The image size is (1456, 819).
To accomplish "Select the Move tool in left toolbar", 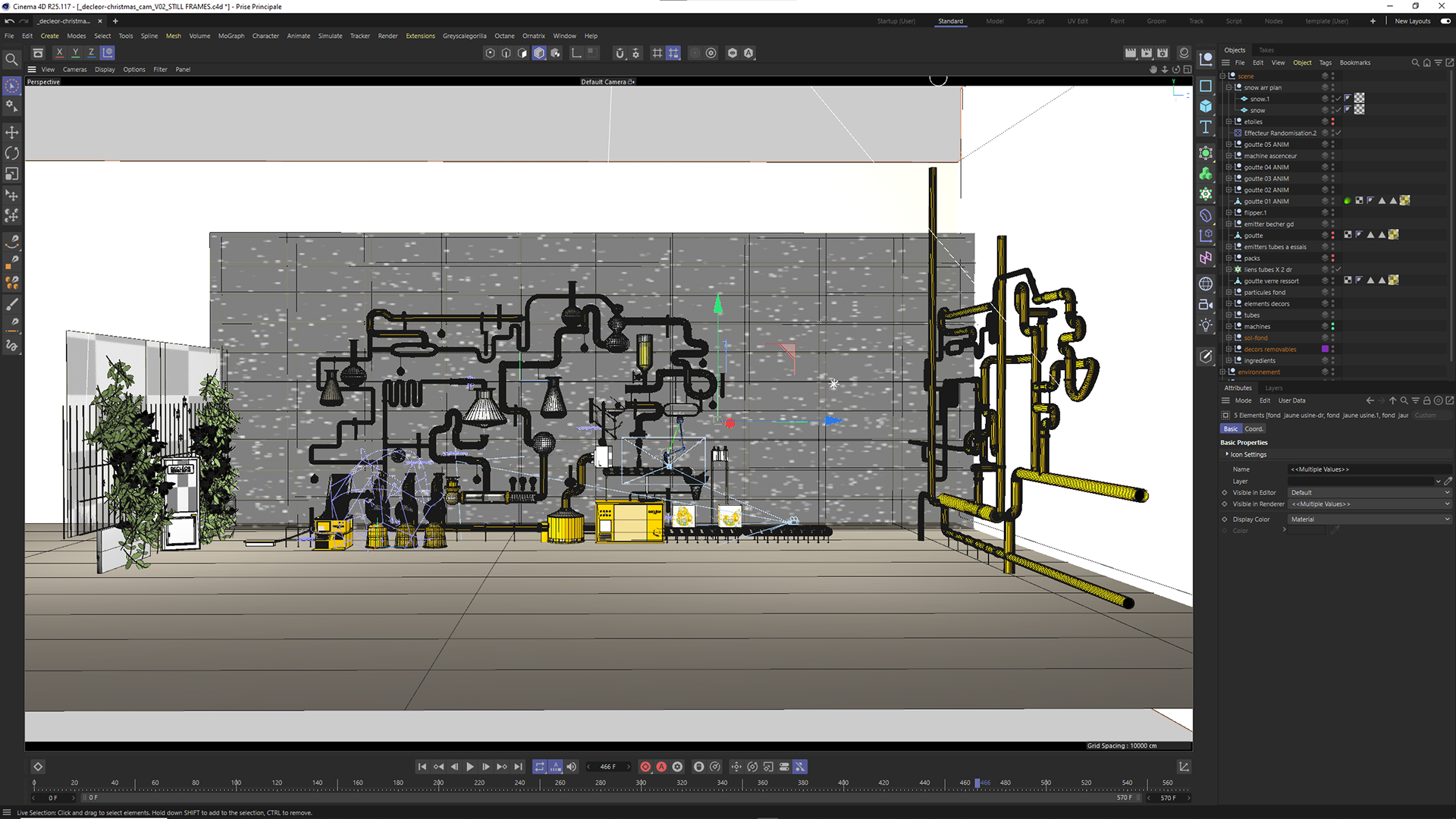I will coord(11,133).
